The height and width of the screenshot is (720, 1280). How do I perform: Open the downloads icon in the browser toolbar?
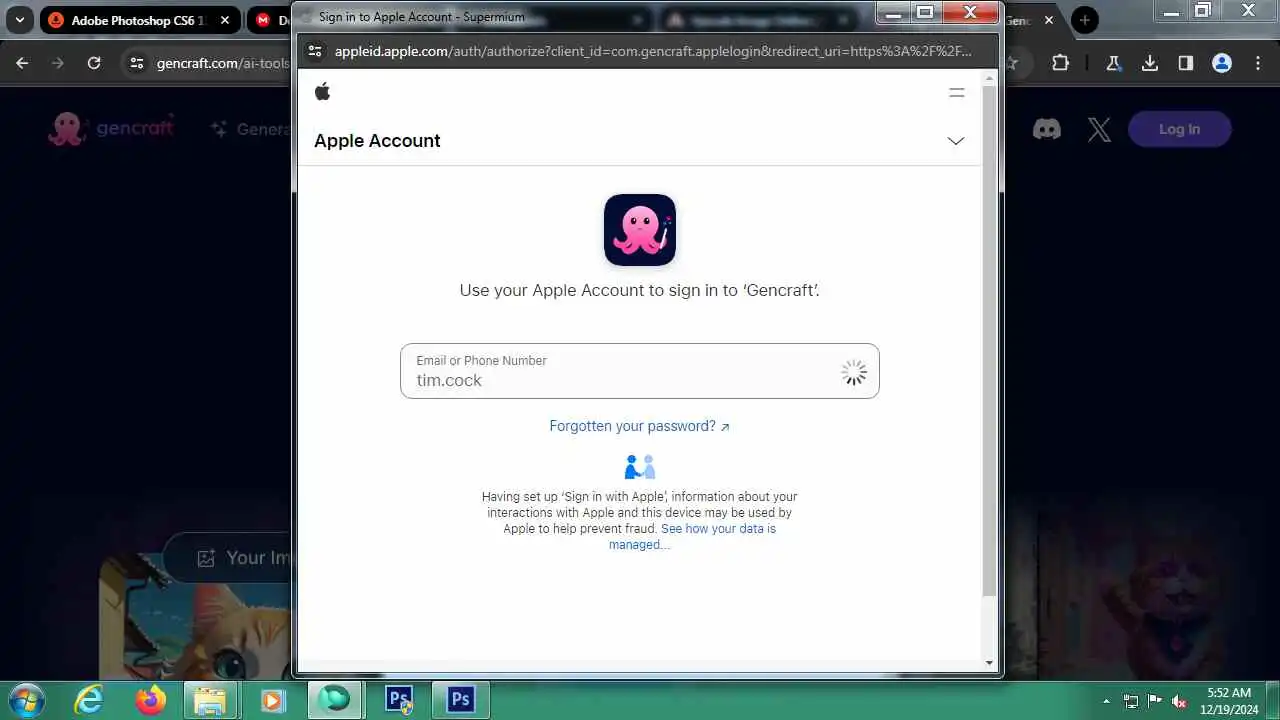click(x=1150, y=63)
